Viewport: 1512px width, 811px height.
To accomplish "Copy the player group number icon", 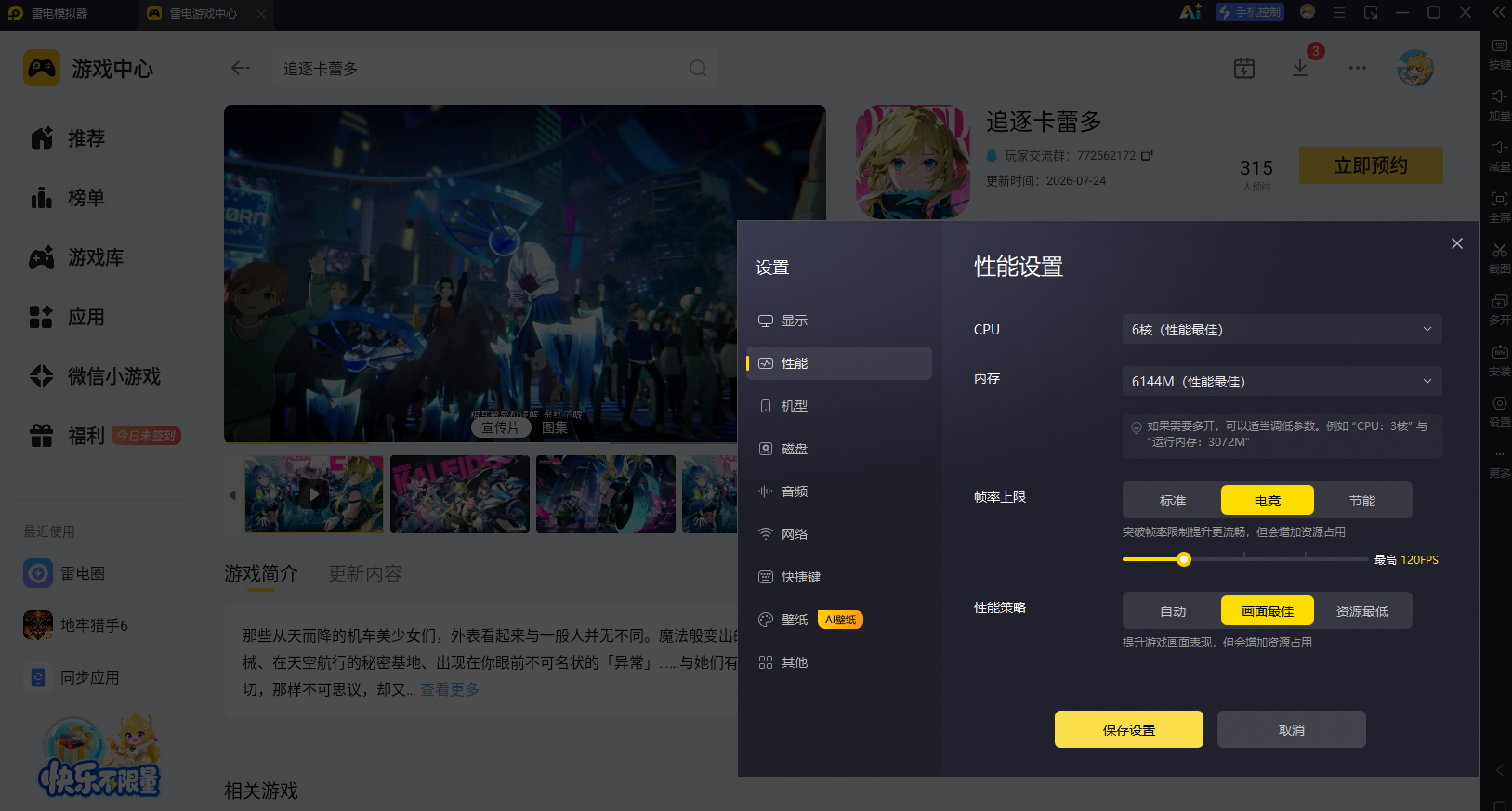I will [1147, 155].
